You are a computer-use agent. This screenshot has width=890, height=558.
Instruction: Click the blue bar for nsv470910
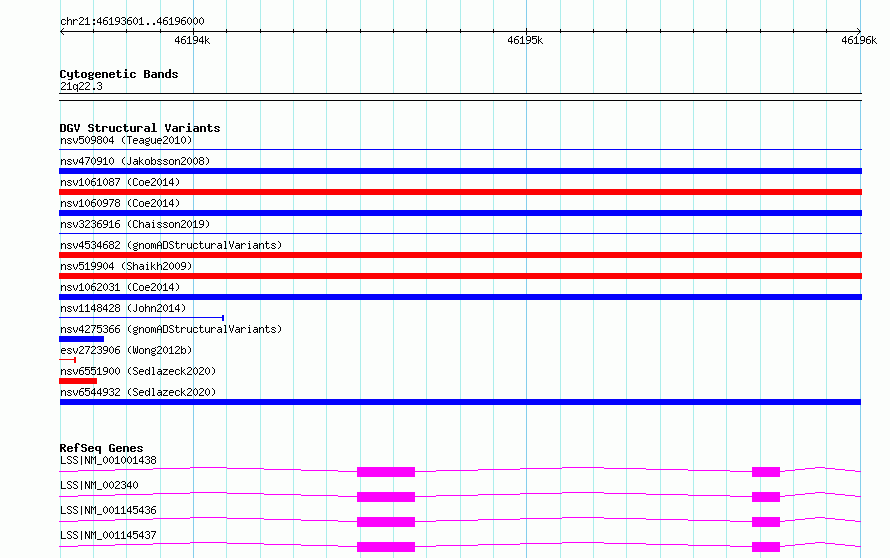pos(460,171)
